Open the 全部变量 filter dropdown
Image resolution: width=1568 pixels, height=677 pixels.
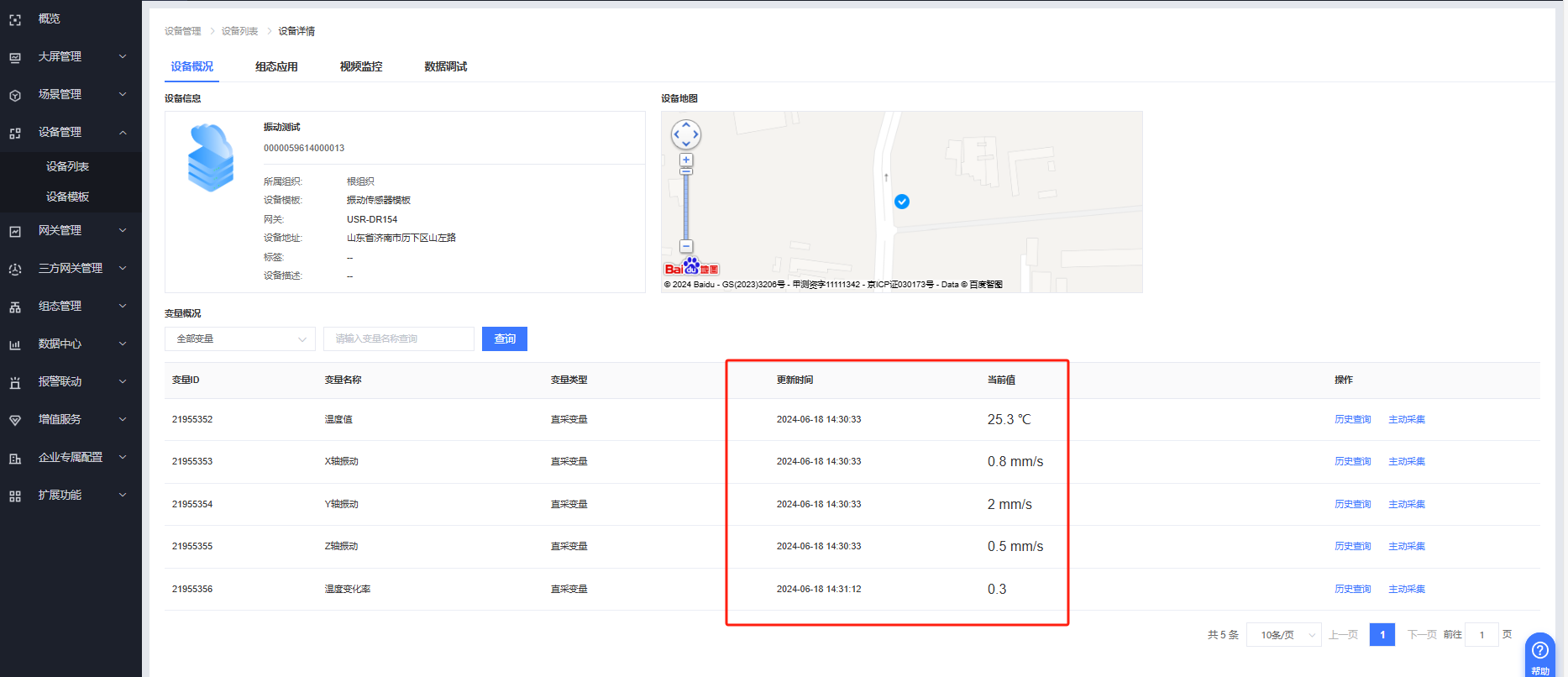[x=240, y=338]
